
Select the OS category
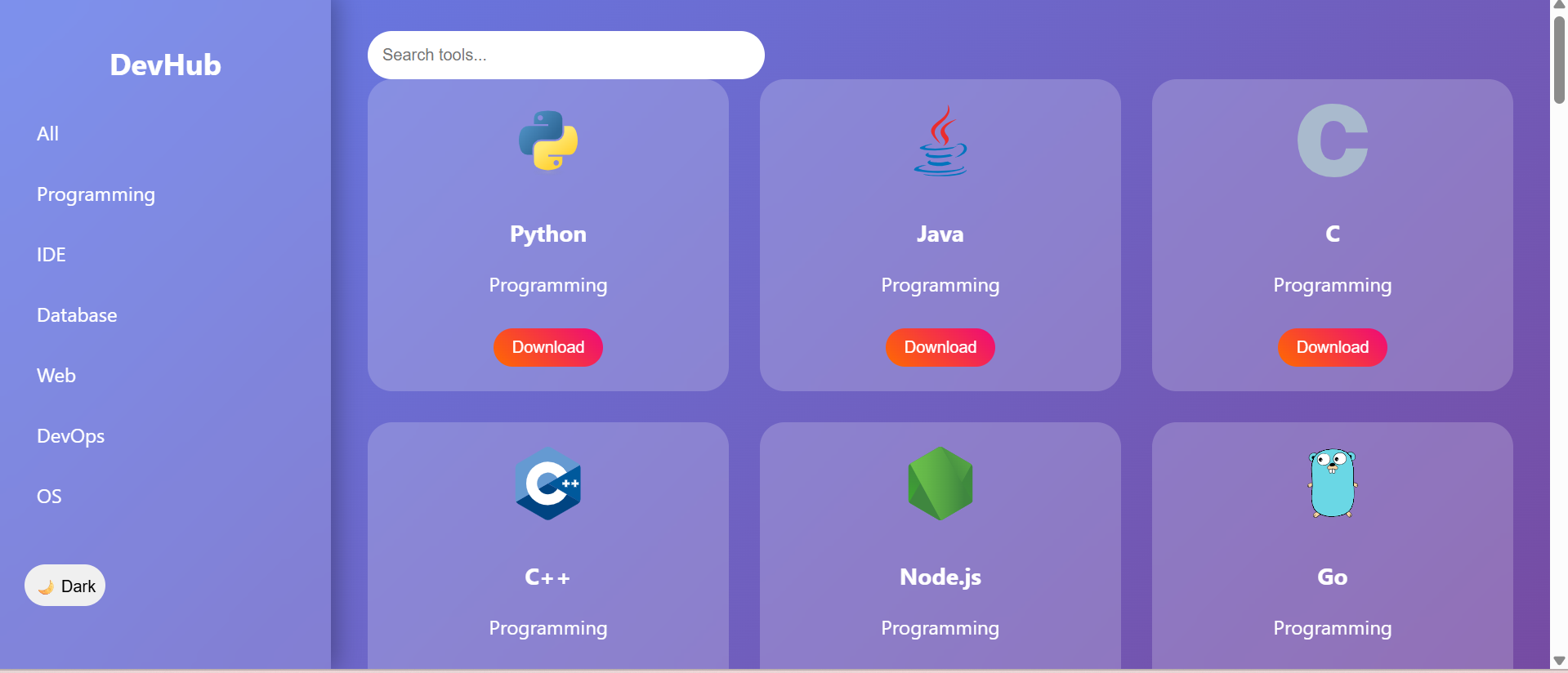coord(49,497)
